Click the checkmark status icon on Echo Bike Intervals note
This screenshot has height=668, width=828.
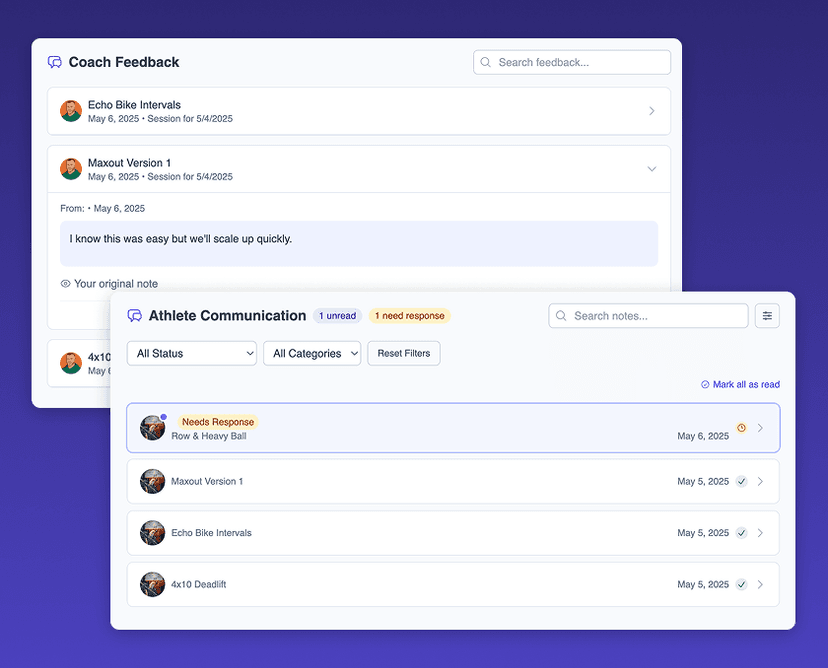(x=741, y=533)
